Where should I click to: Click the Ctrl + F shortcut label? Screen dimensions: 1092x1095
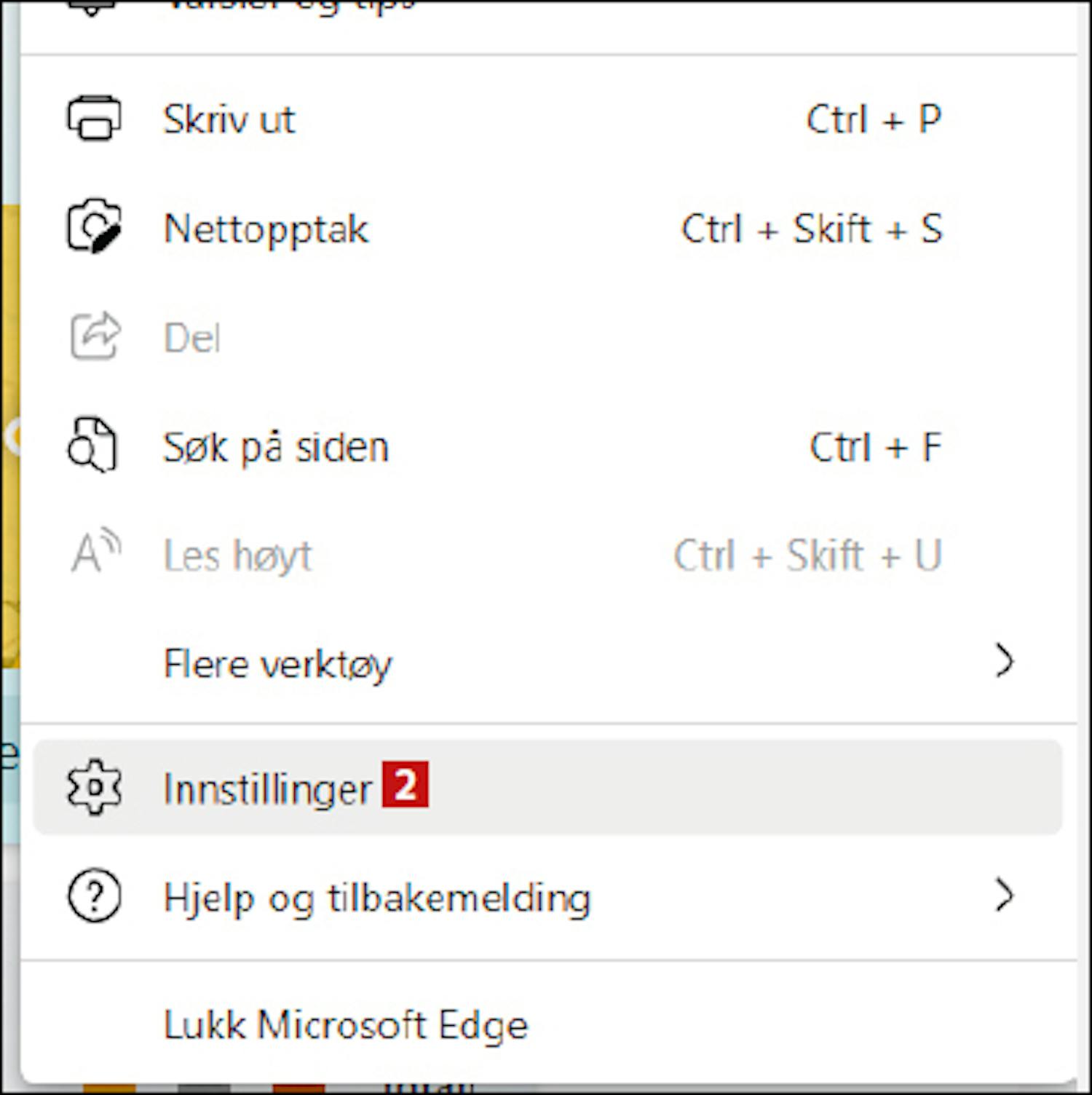pyautogui.click(x=876, y=446)
